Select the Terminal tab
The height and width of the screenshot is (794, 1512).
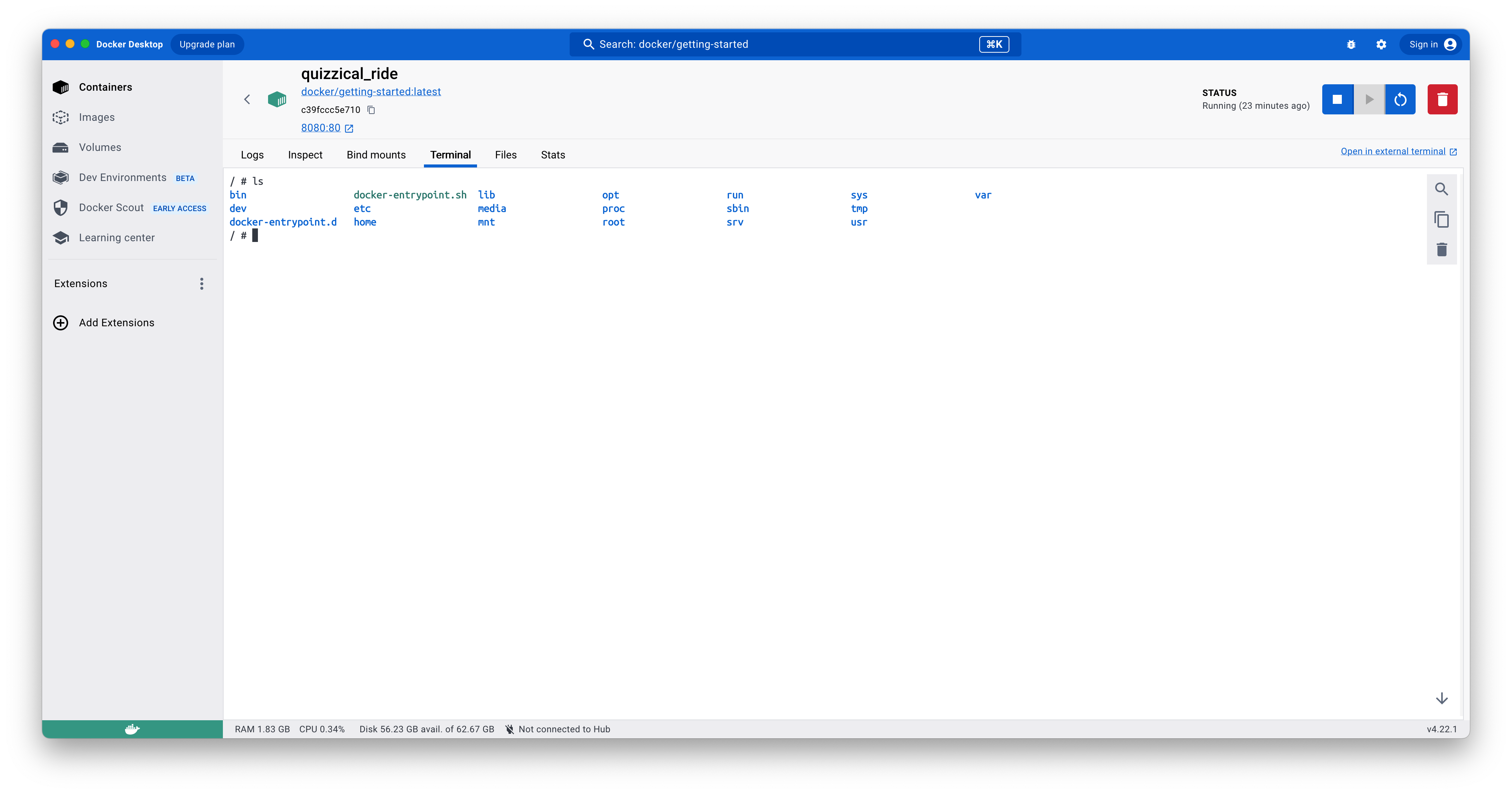click(450, 155)
